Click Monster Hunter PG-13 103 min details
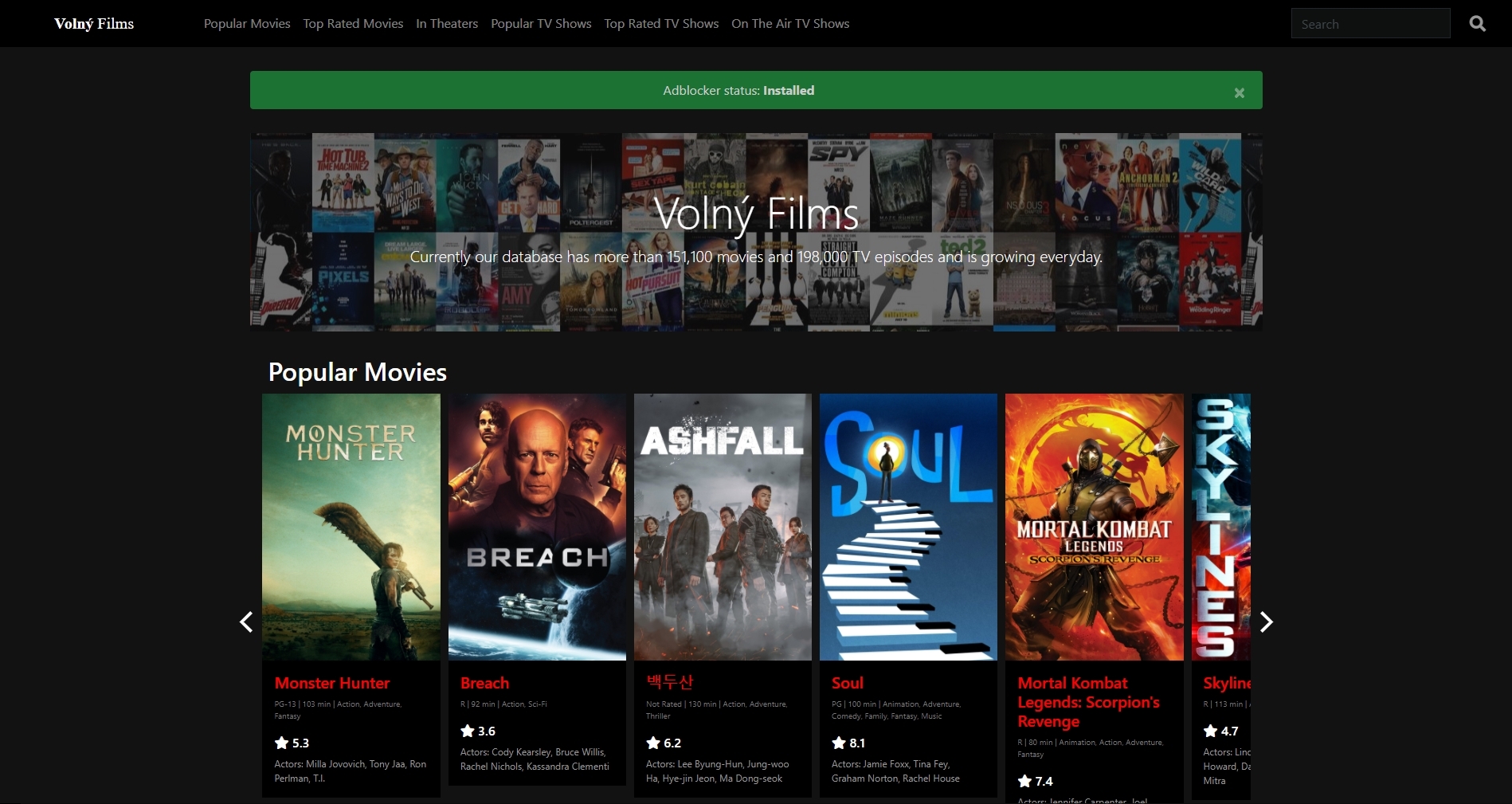This screenshot has width=1512, height=804. point(338,710)
